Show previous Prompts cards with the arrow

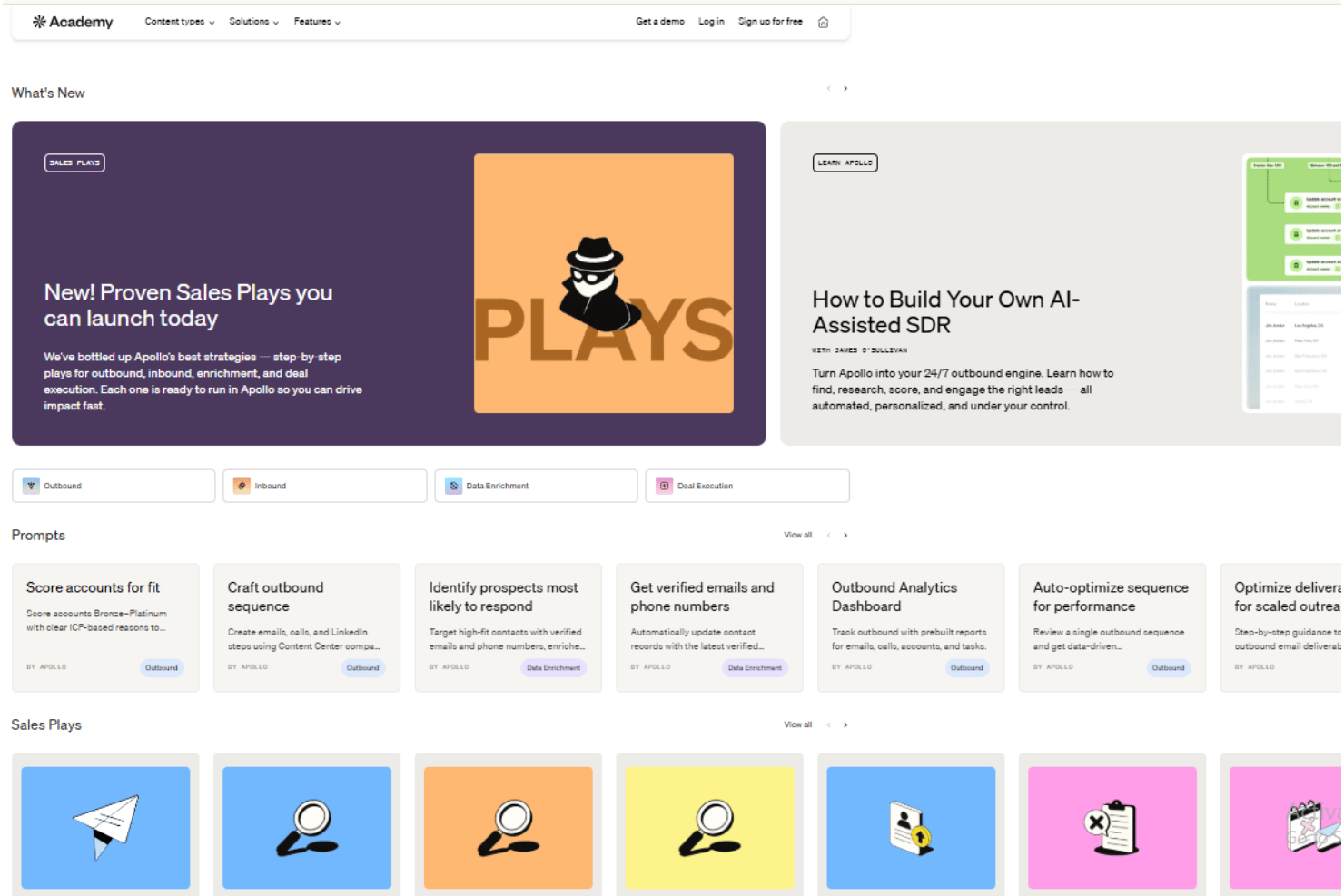coord(828,535)
